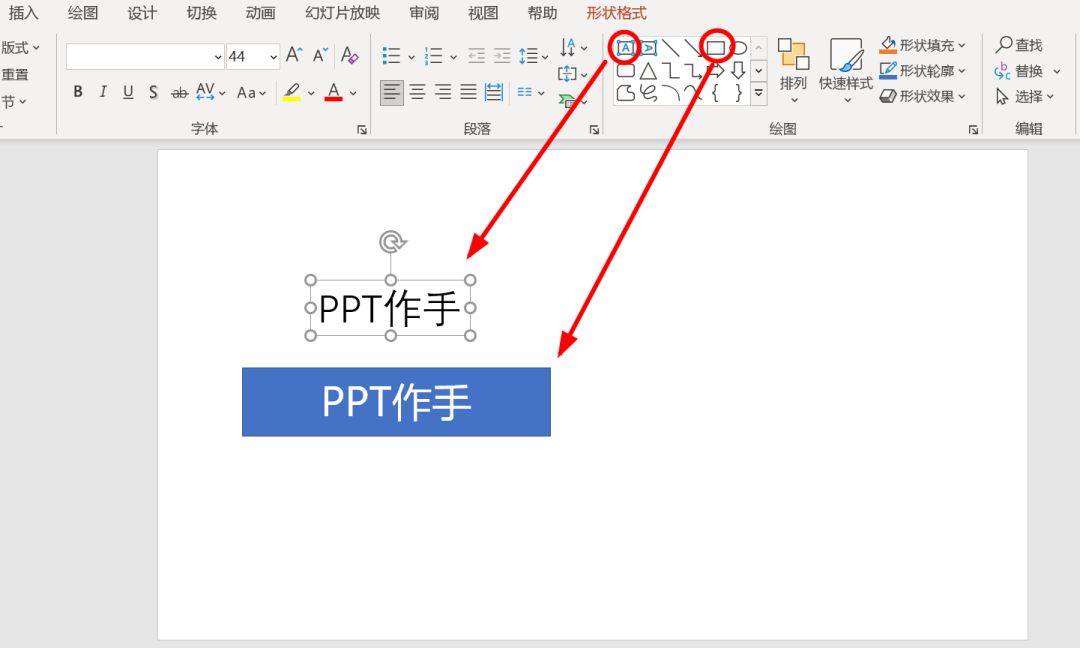This screenshot has height=648, width=1080.
Task: Clear all formatting with eraser A icon
Action: (x=350, y=55)
